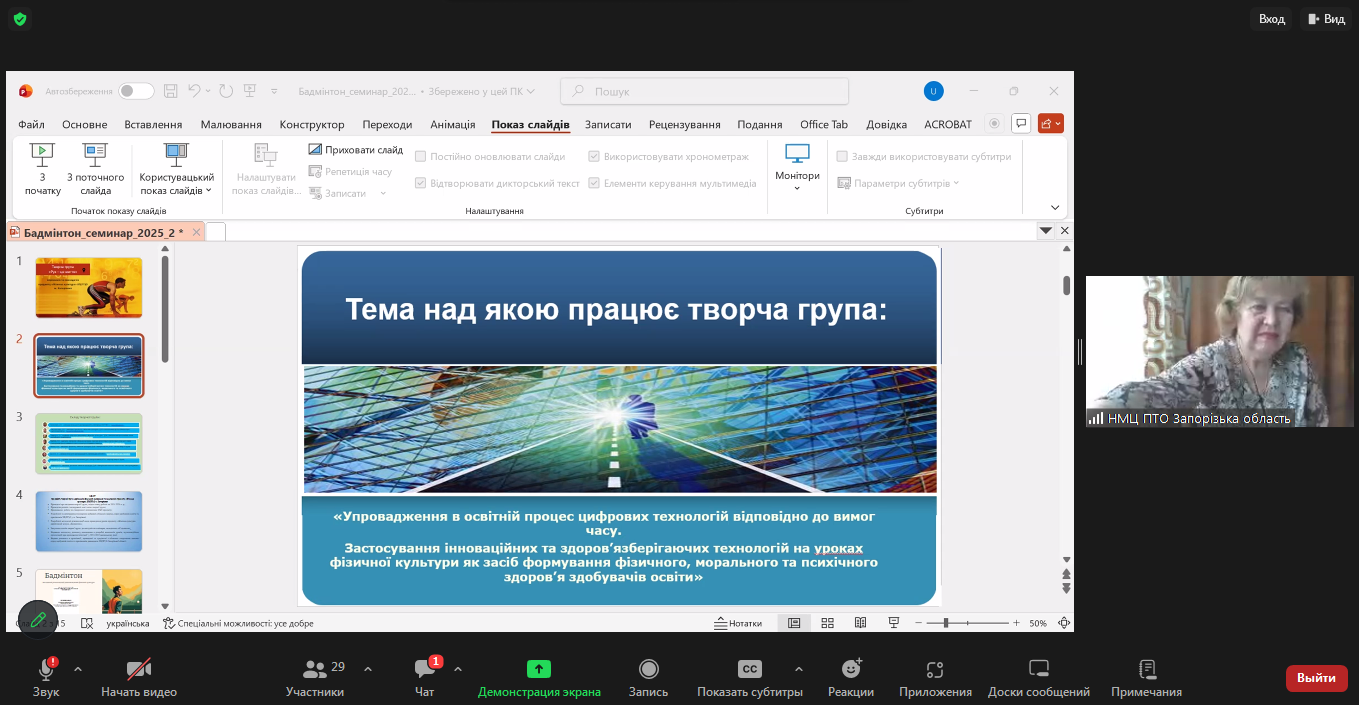Open the Участники participants panel
The width and height of the screenshot is (1359, 705).
tap(315, 670)
